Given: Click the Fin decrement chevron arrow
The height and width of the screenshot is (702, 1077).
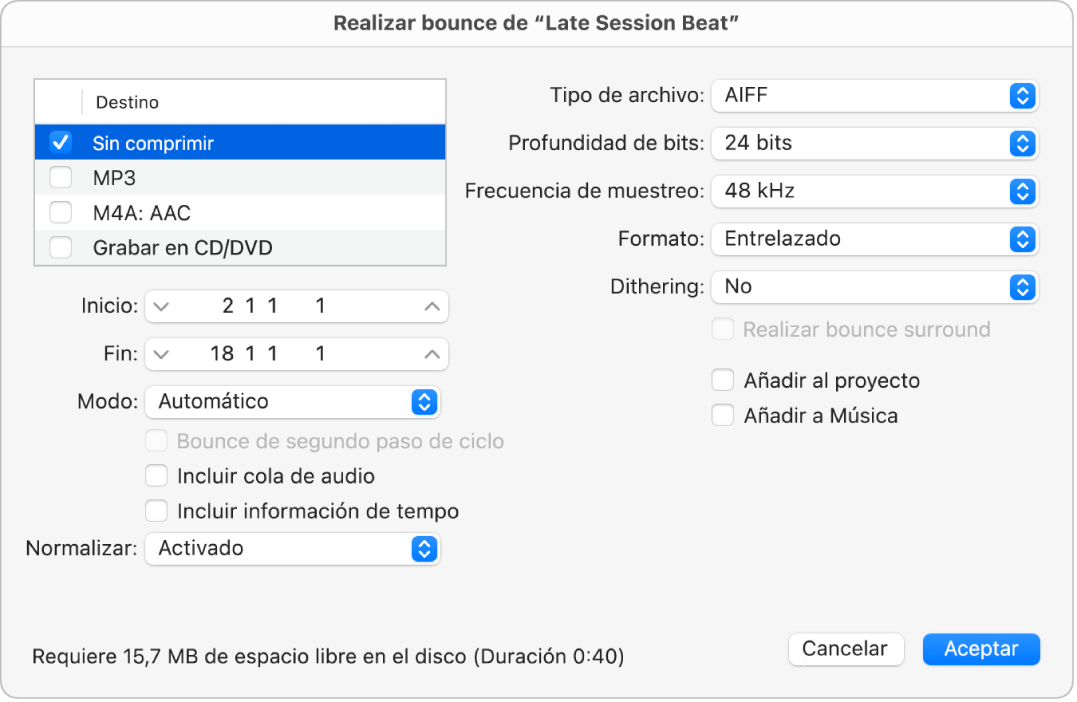Looking at the screenshot, I should [x=162, y=354].
